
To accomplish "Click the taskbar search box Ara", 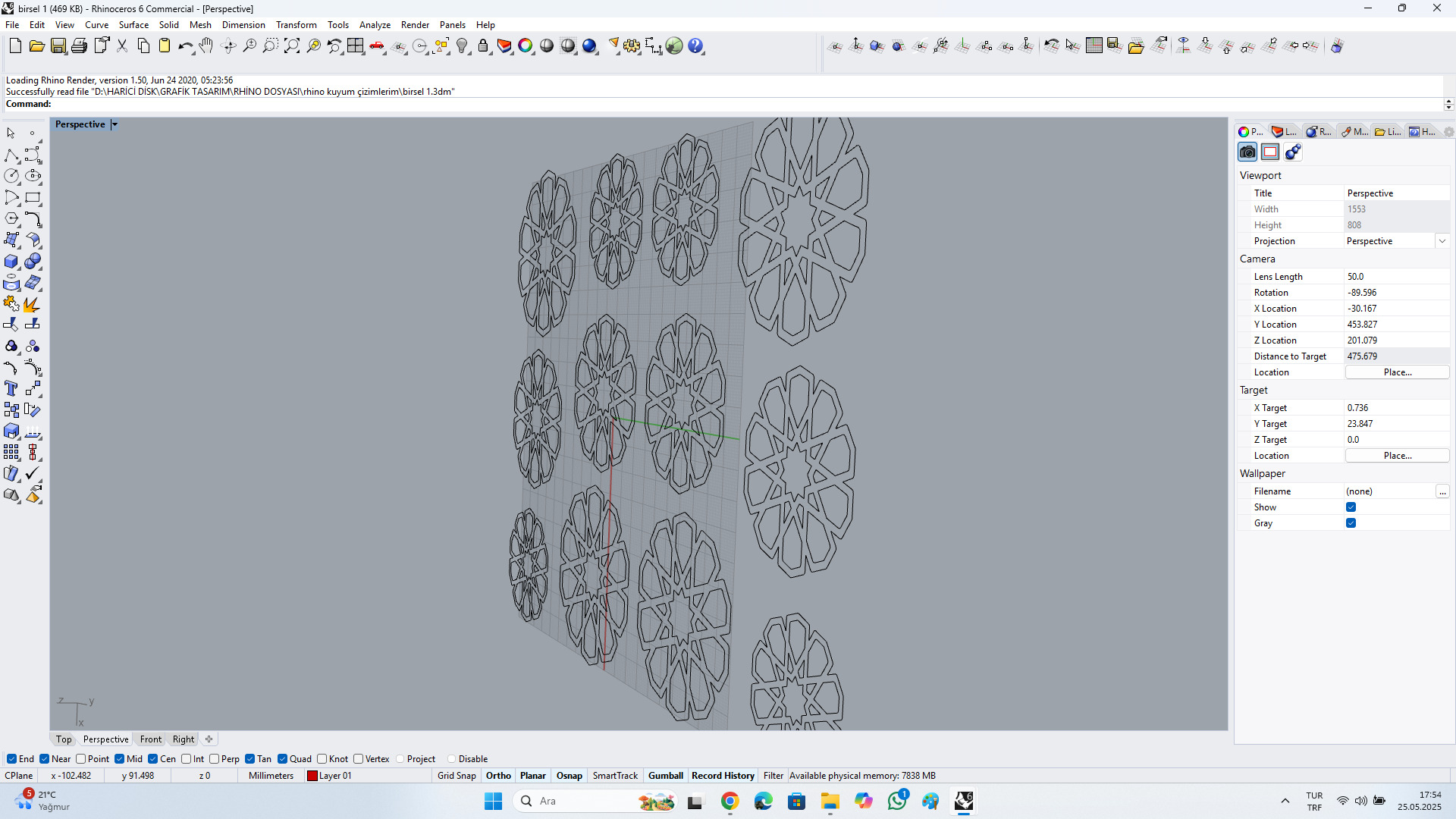I will (595, 801).
